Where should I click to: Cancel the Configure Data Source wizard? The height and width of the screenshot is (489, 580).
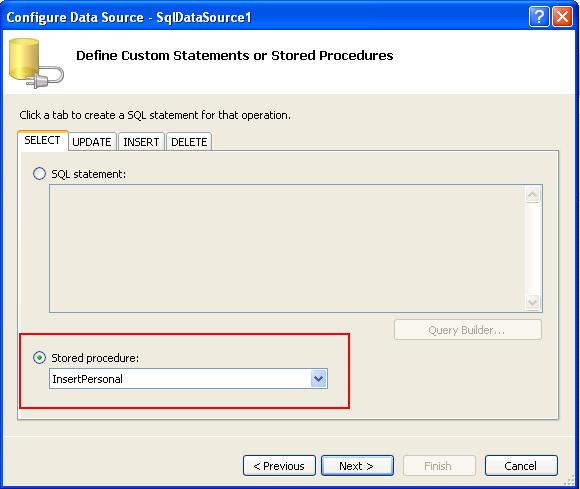521,466
